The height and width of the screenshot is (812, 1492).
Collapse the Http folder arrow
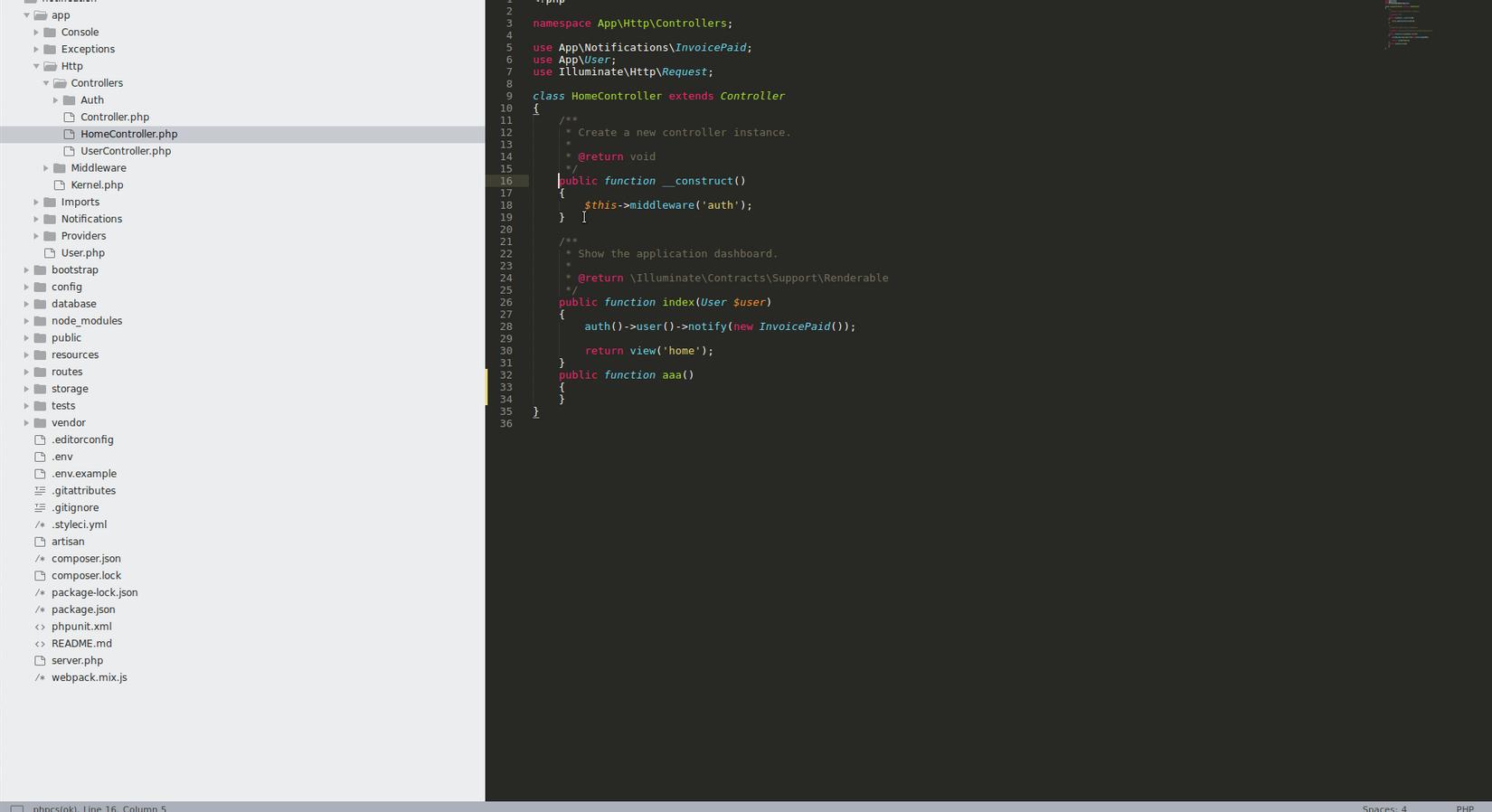pos(36,66)
